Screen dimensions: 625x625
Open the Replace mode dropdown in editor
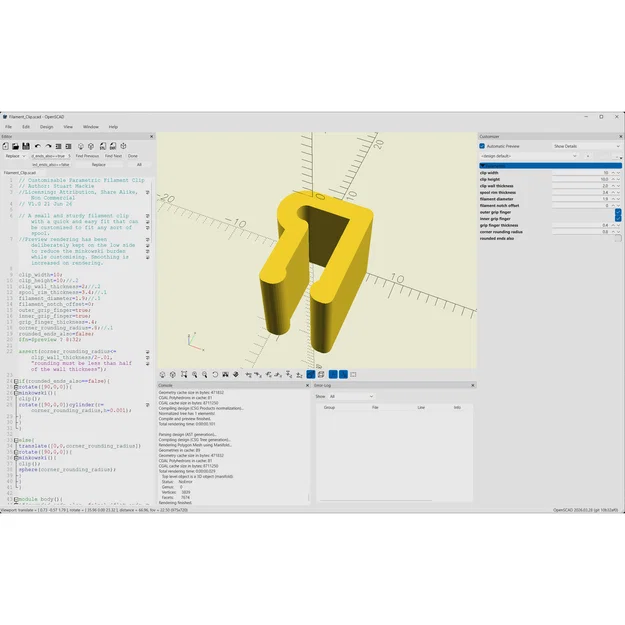15,156
